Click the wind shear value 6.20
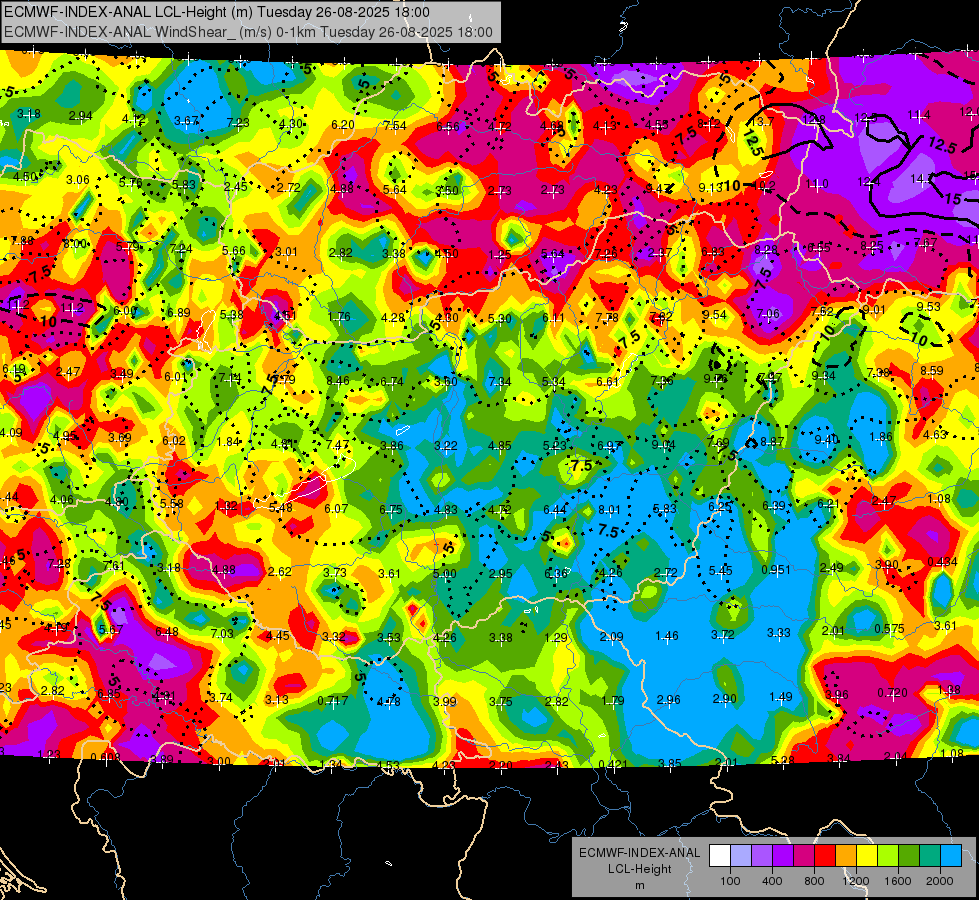The image size is (979, 900). (343, 125)
